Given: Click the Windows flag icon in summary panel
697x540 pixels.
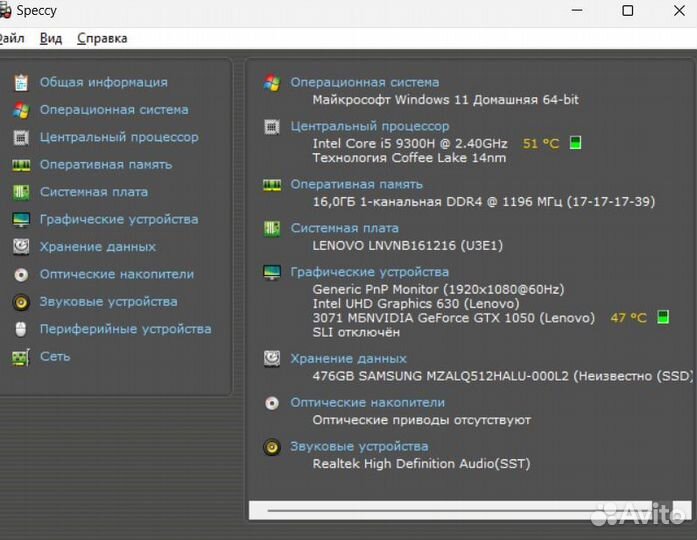Looking at the screenshot, I should pos(272,83).
